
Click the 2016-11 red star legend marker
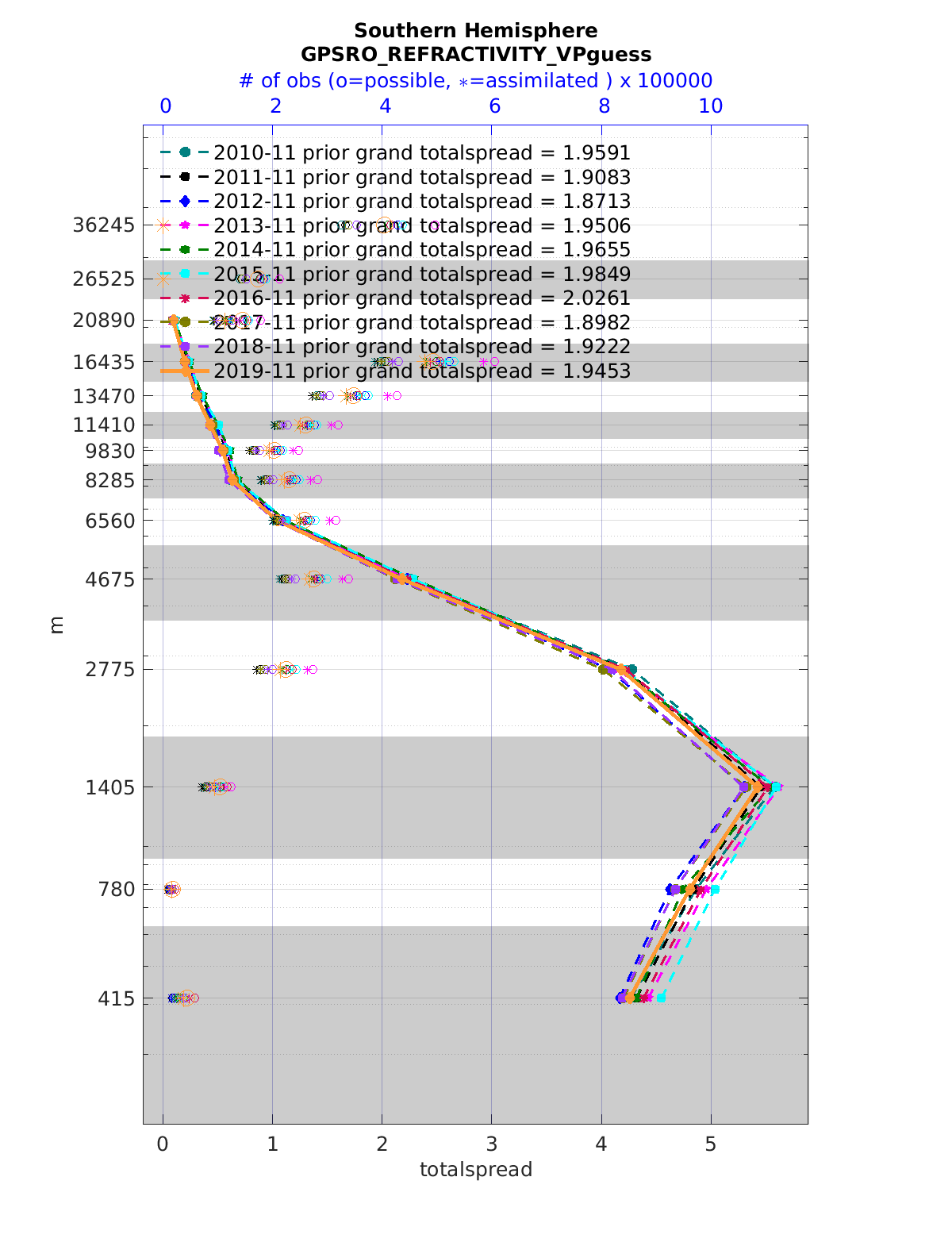click(184, 298)
